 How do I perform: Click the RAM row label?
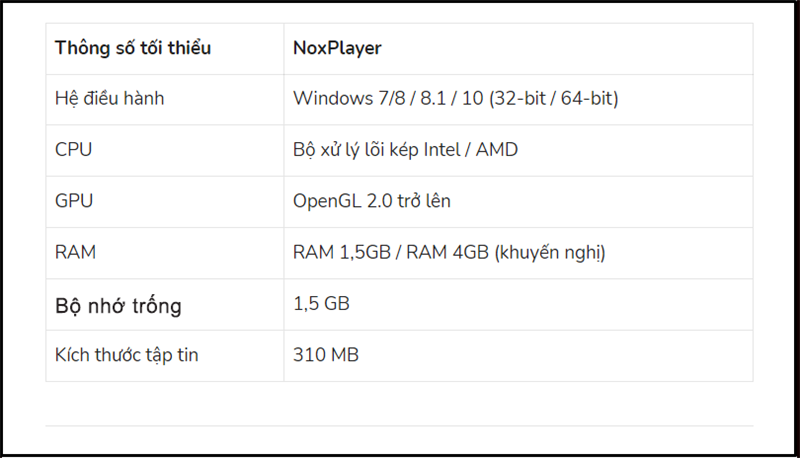[x=75, y=252]
